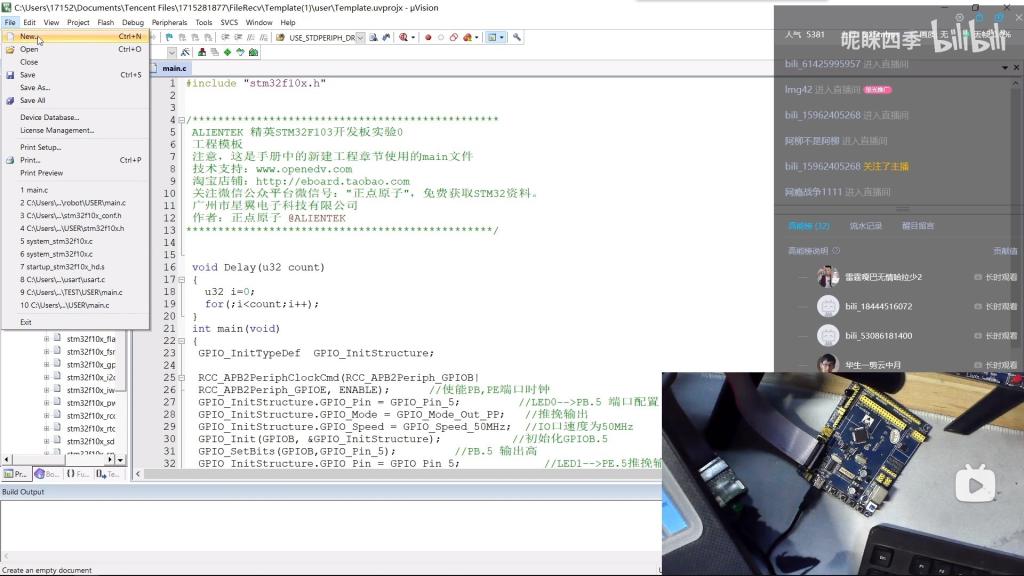The image size is (1024, 576).
Task: Click the Manage Run-Time Environment green diamond icon
Action: (227, 52)
